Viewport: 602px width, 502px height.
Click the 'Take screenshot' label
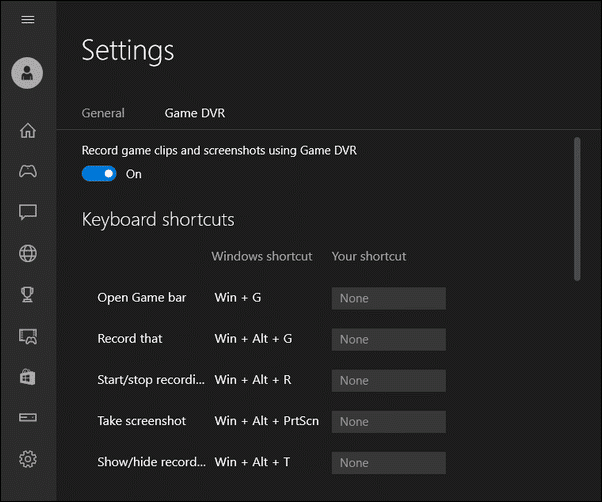coord(142,421)
